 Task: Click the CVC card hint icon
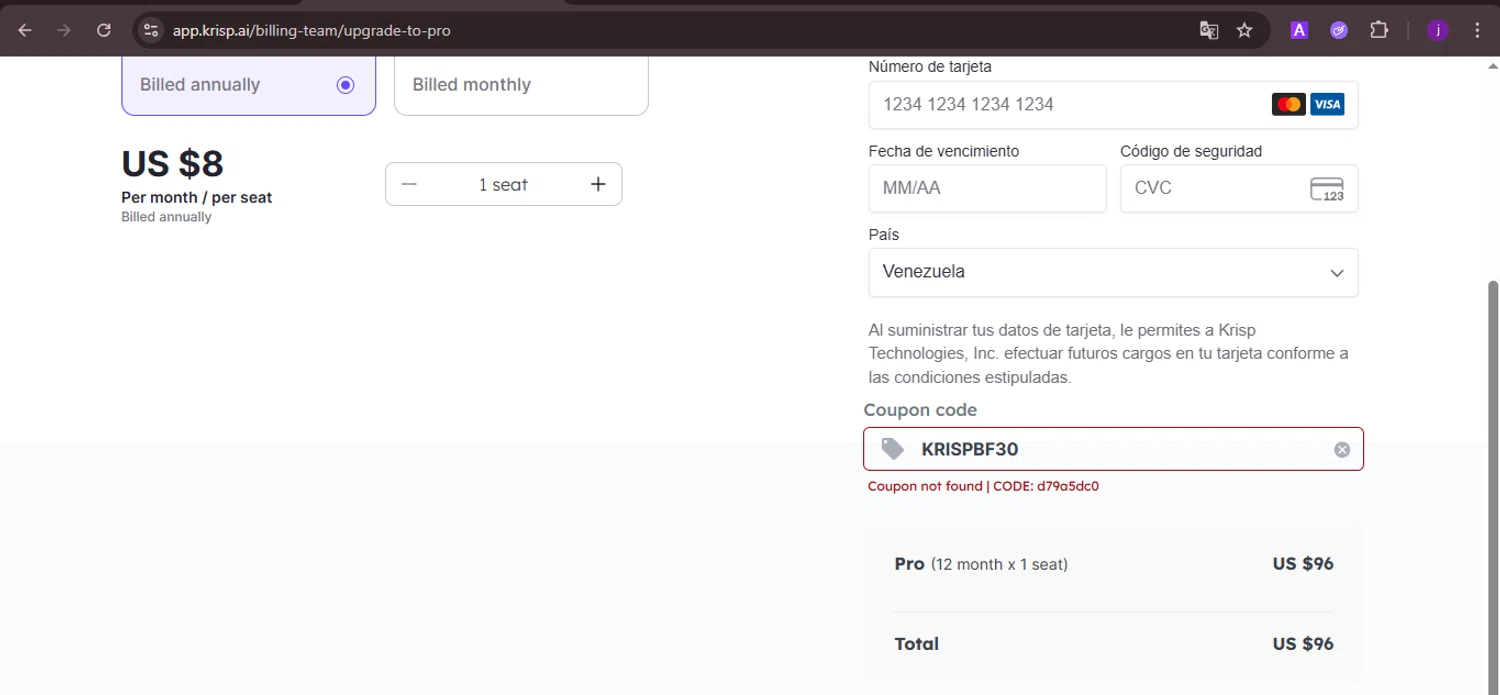[x=1327, y=189]
